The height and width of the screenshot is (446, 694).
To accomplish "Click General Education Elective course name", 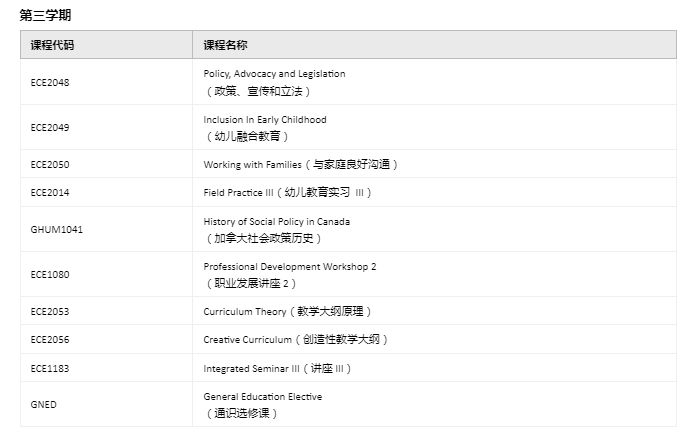I will [x=262, y=397].
